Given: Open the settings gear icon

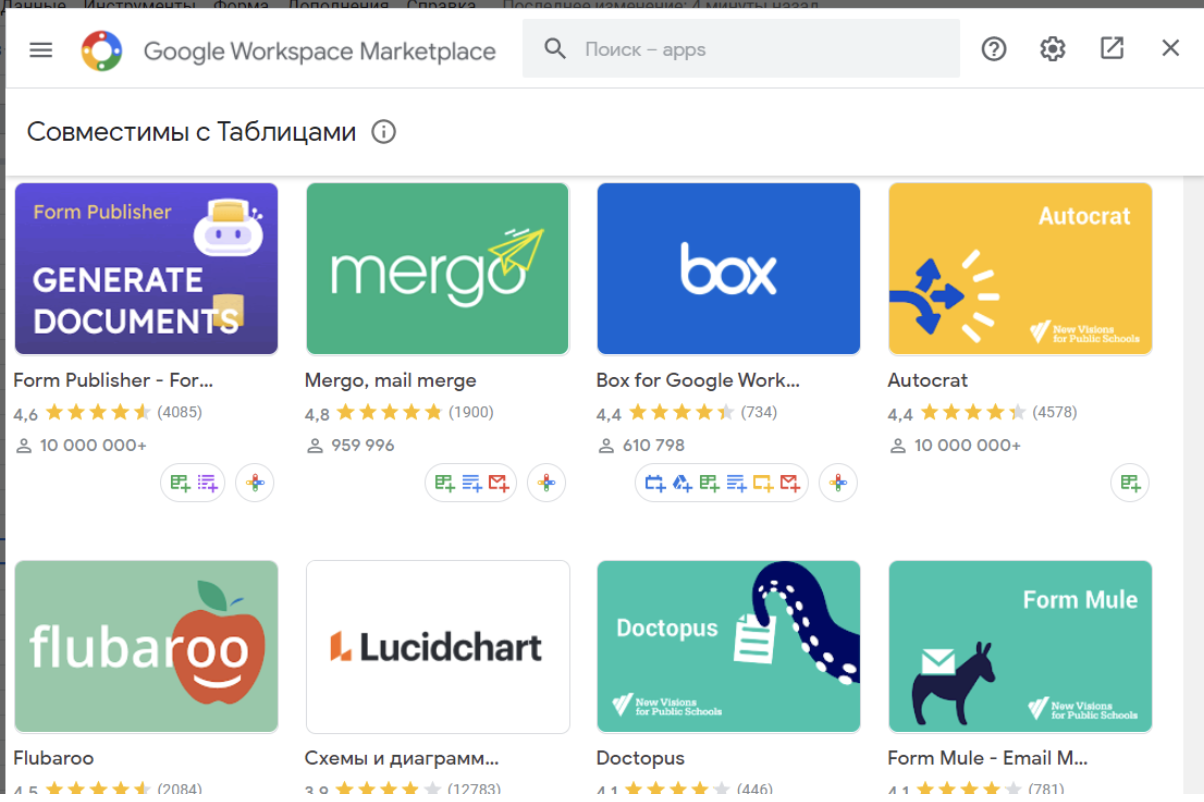Looking at the screenshot, I should (1053, 48).
